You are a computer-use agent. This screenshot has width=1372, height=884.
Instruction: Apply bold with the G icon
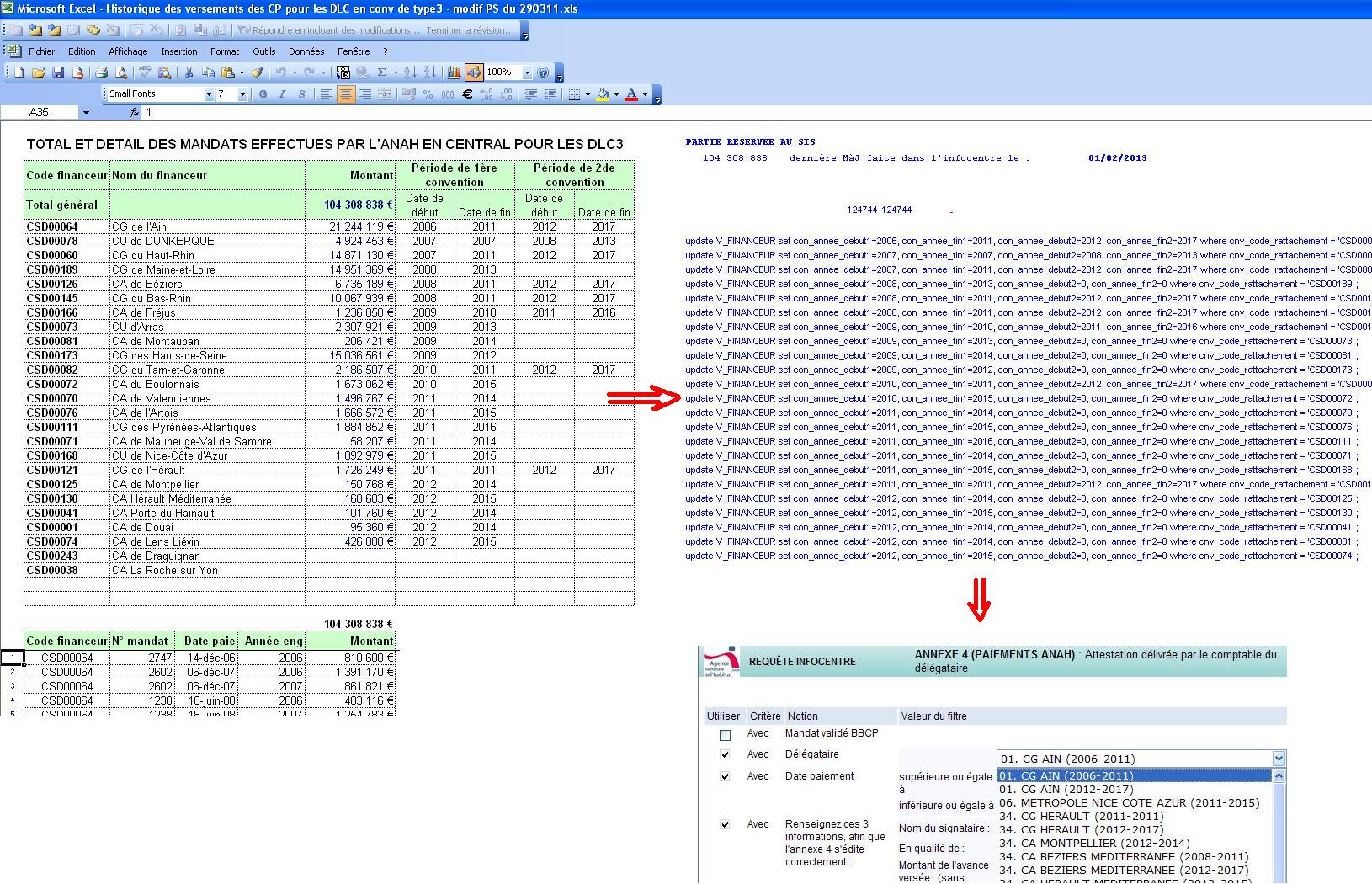[x=263, y=94]
